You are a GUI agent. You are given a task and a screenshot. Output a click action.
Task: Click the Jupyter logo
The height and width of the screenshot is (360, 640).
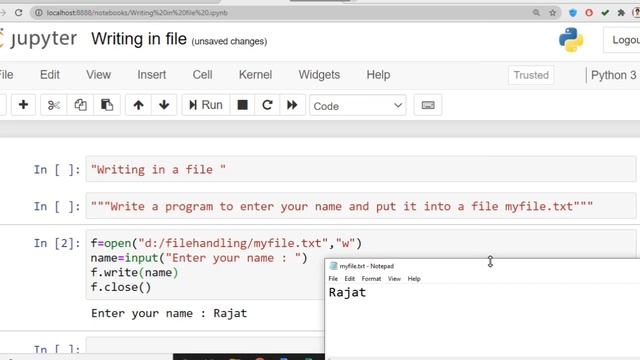[x=39, y=39]
